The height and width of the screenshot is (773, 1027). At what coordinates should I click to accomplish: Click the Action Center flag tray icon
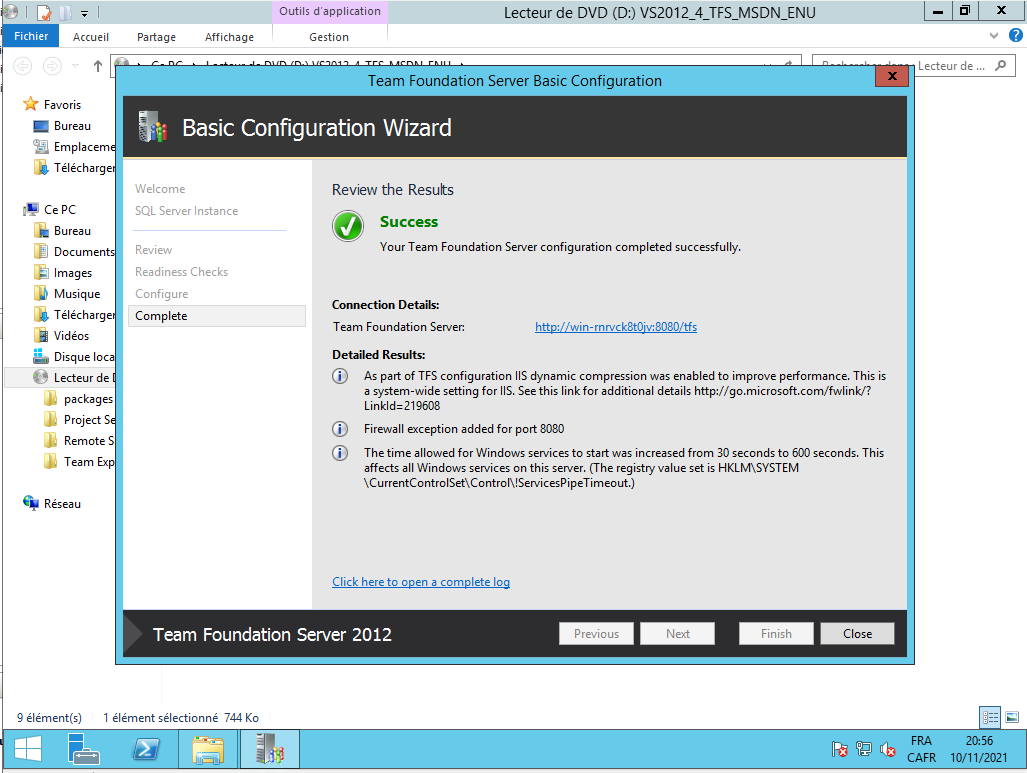tap(841, 749)
